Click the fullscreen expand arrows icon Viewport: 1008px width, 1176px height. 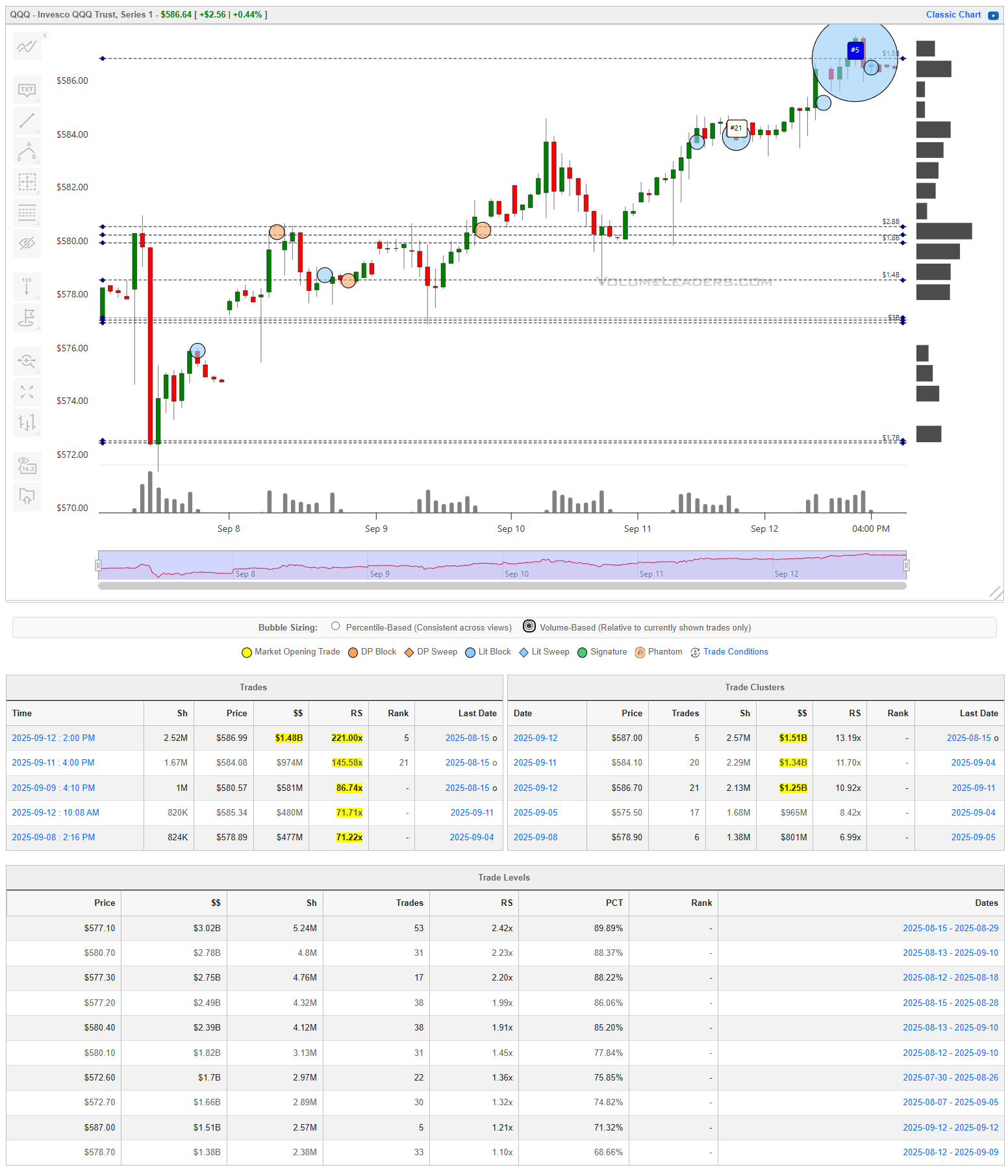click(x=27, y=392)
